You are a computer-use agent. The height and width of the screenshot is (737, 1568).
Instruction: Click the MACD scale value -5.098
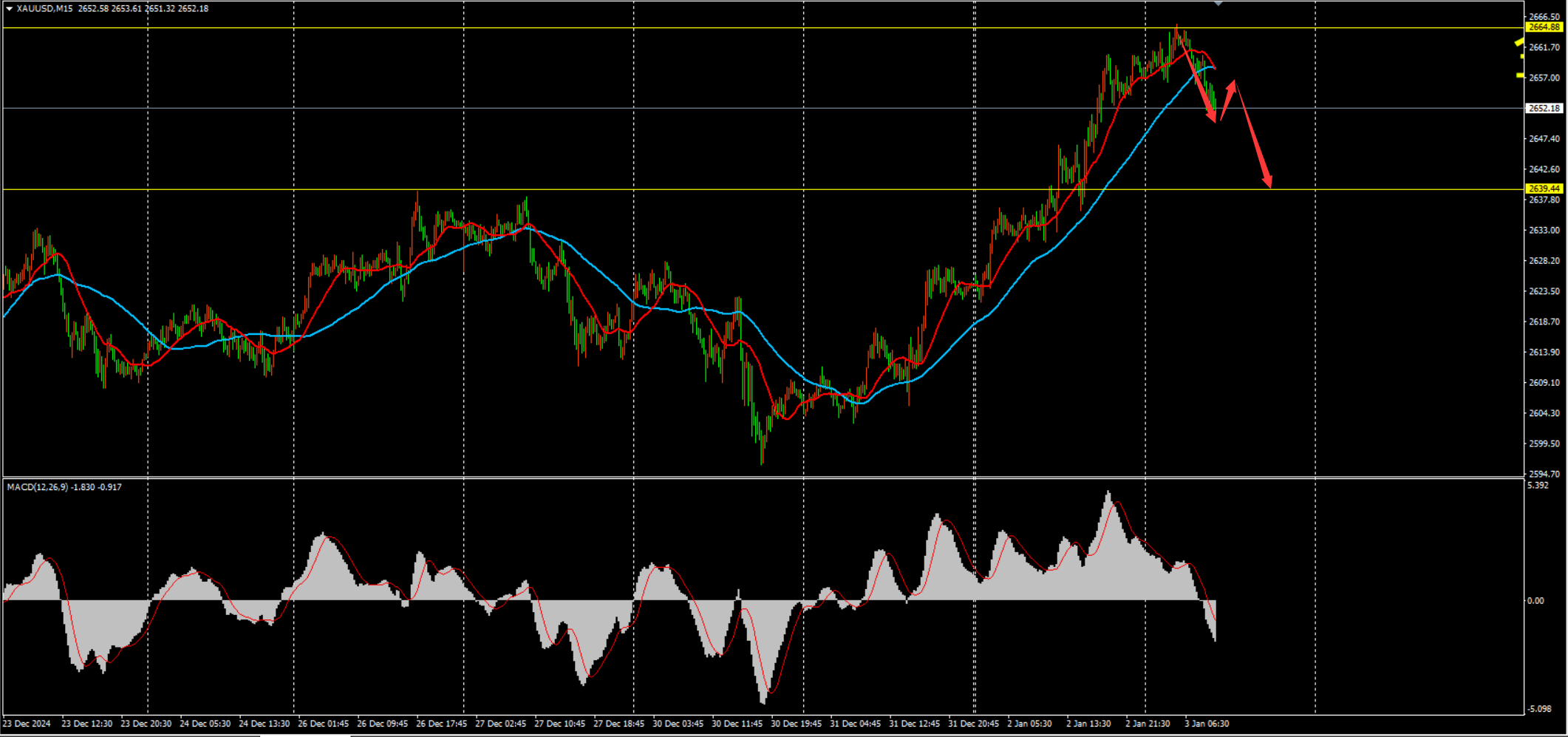[x=1538, y=708]
